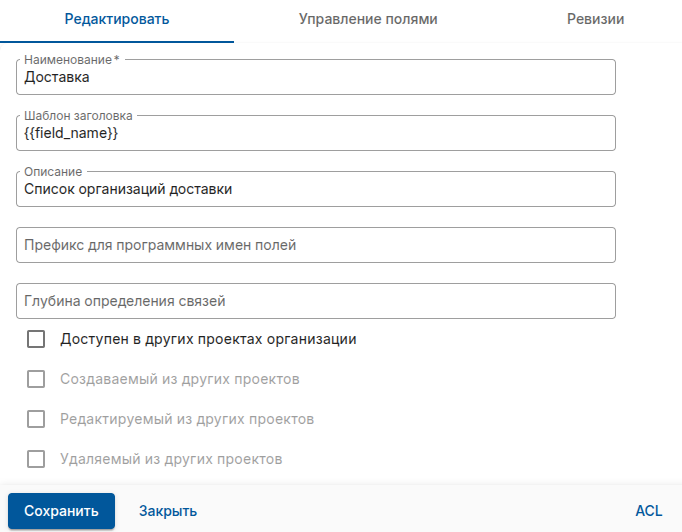Tick the Удаляемый из других проектов checkbox
682x532 pixels.
point(37,459)
